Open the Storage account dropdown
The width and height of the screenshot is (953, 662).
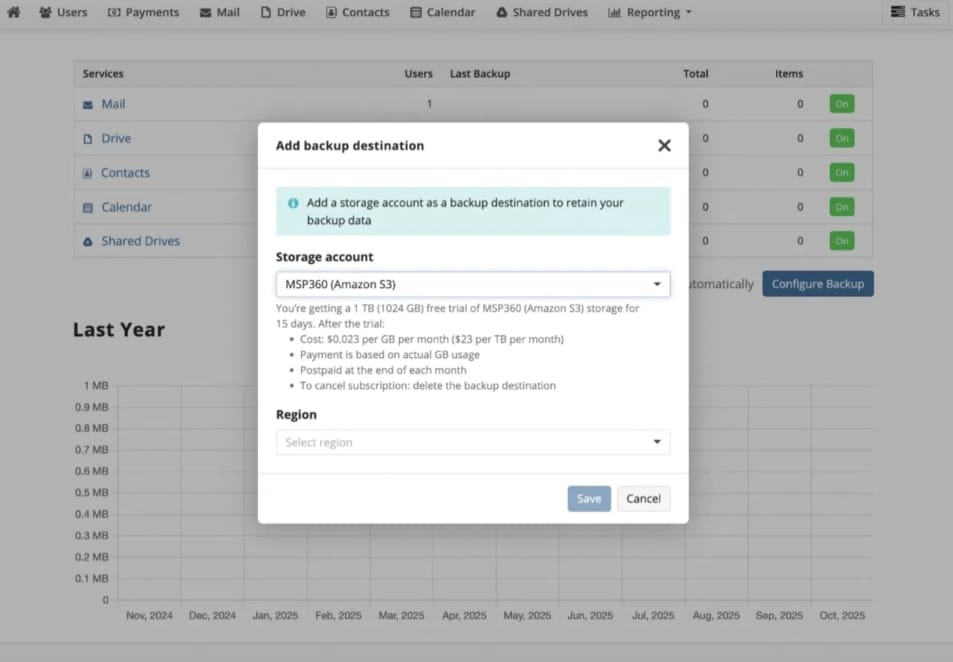click(x=473, y=284)
